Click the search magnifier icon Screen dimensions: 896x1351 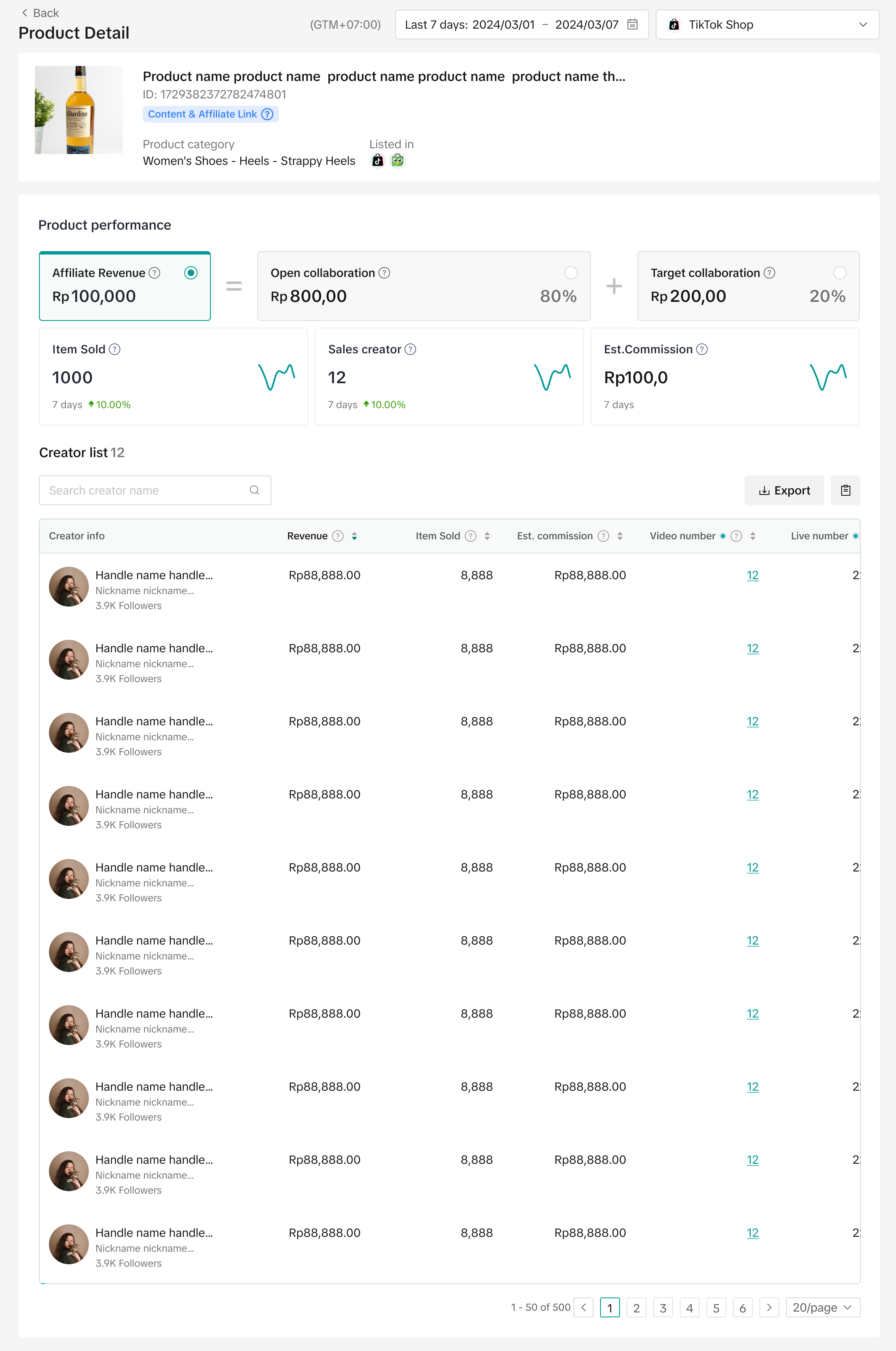click(254, 490)
